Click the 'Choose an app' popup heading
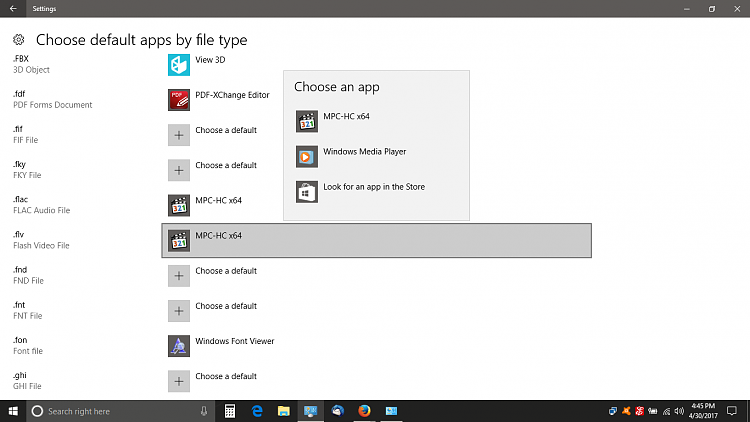The height and width of the screenshot is (422, 750). coord(336,87)
